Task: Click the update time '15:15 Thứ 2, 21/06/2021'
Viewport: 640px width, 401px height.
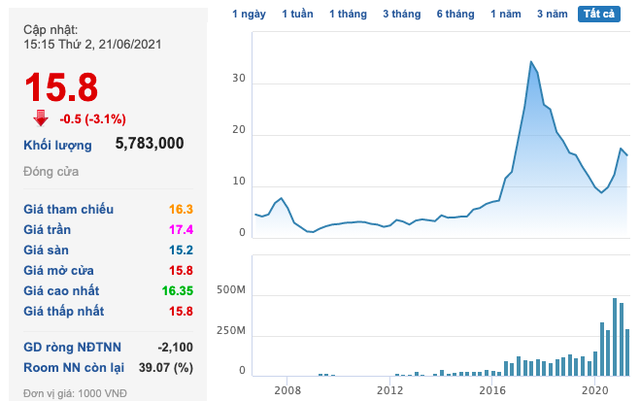Action: [92, 44]
